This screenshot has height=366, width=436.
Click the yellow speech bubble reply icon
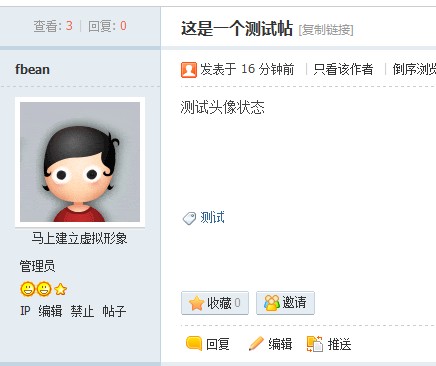pos(194,343)
